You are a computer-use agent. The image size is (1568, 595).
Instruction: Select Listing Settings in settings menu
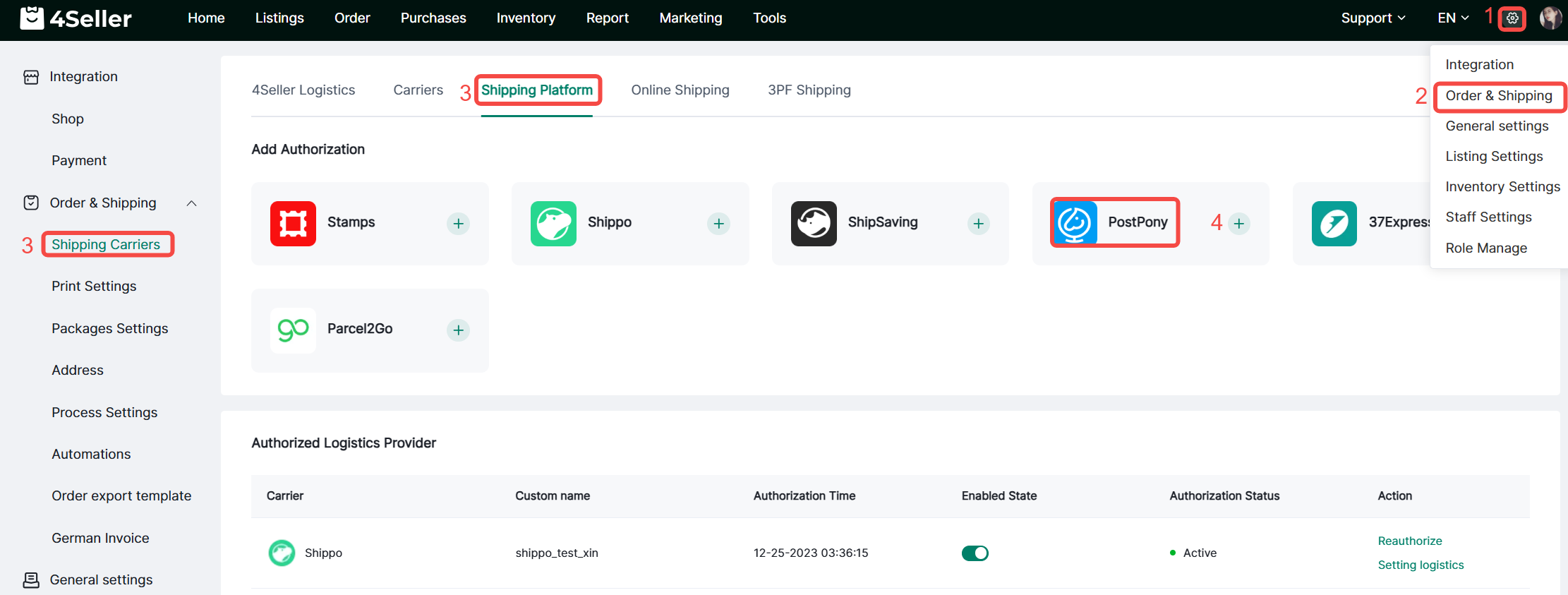1494,157
